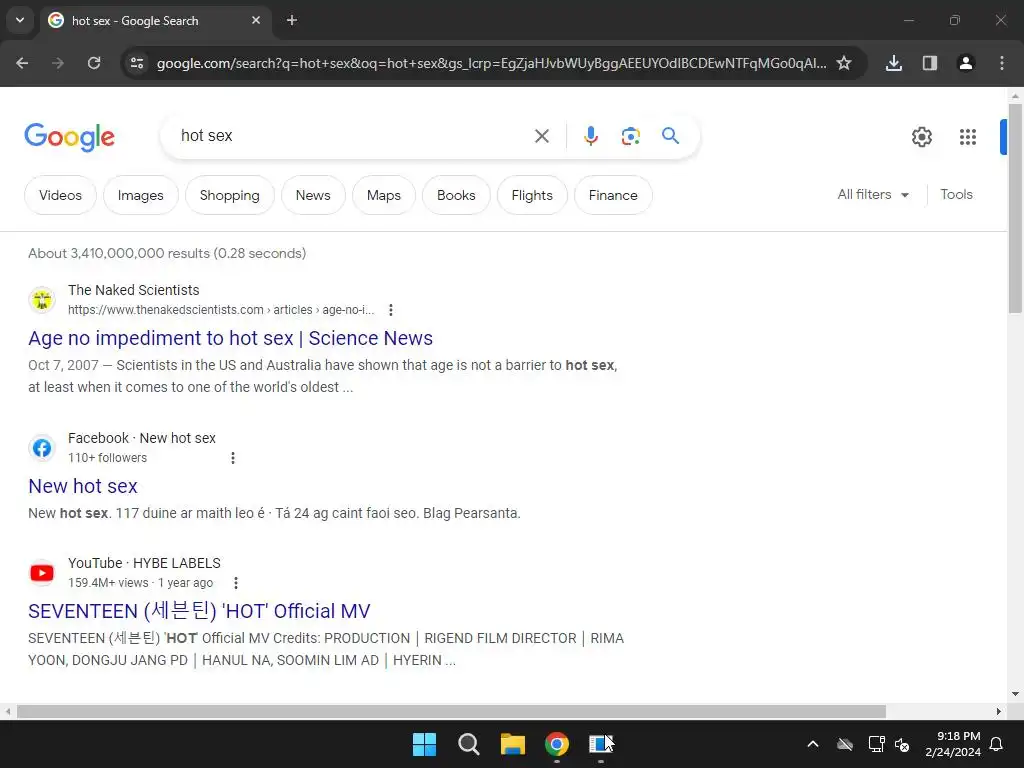
Task: Switch to the Videos filter
Action: click(x=60, y=195)
